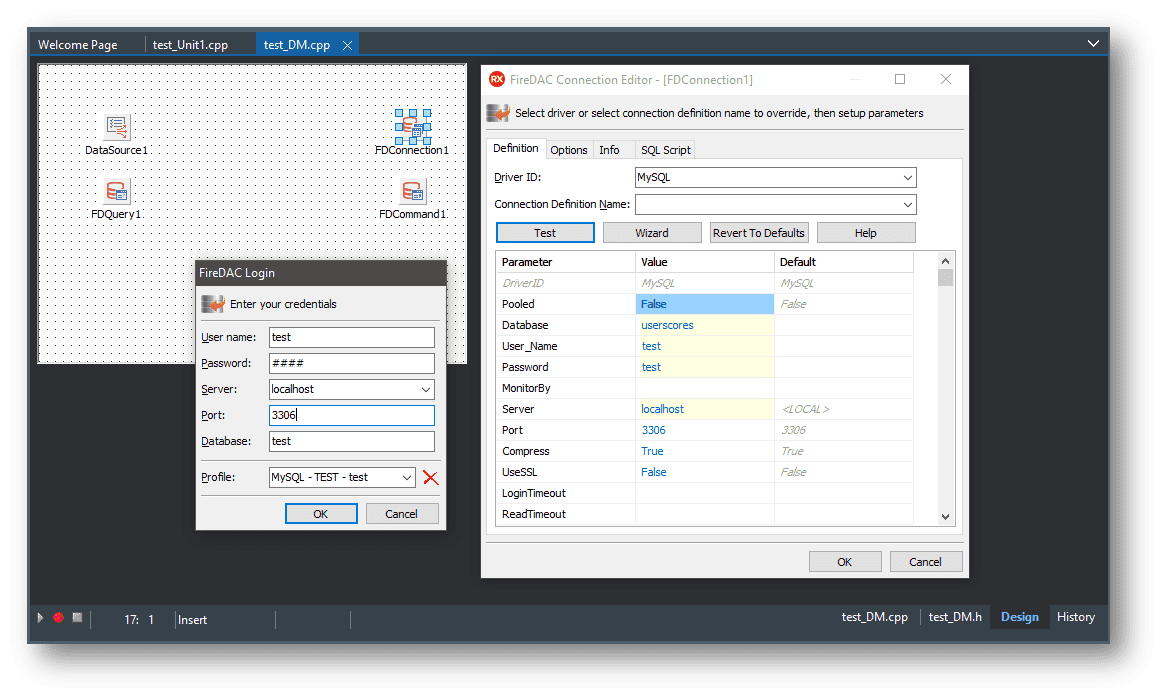This screenshot has height=699, width=1165.
Task: Open the editor tab list chevron
Action: [1093, 44]
